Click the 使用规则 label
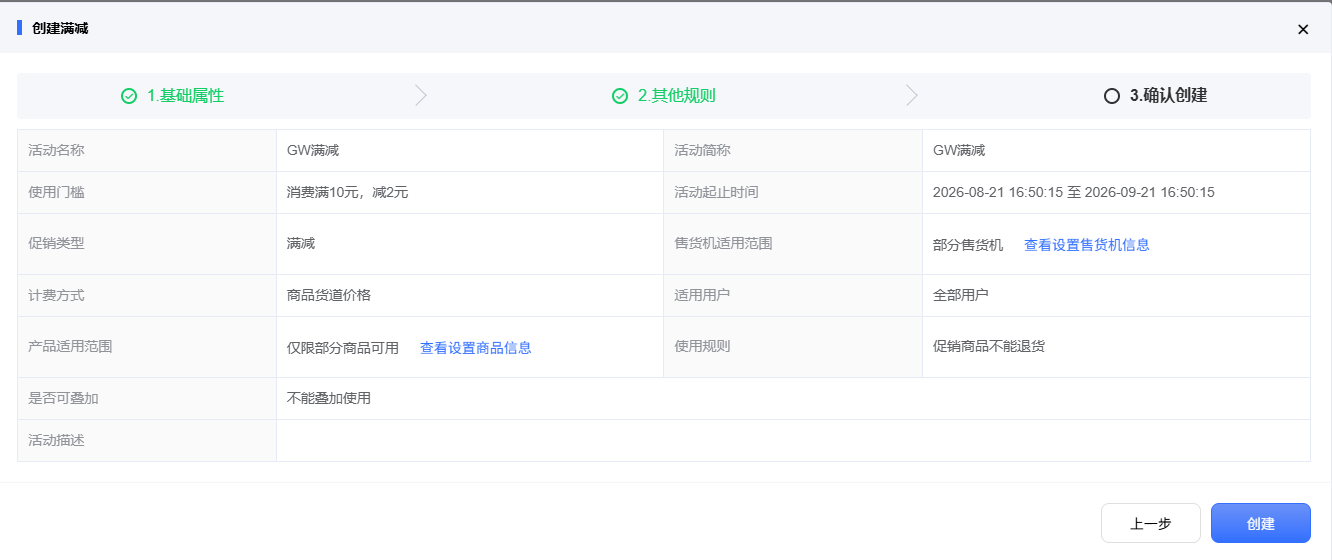1332x560 pixels. [702, 346]
